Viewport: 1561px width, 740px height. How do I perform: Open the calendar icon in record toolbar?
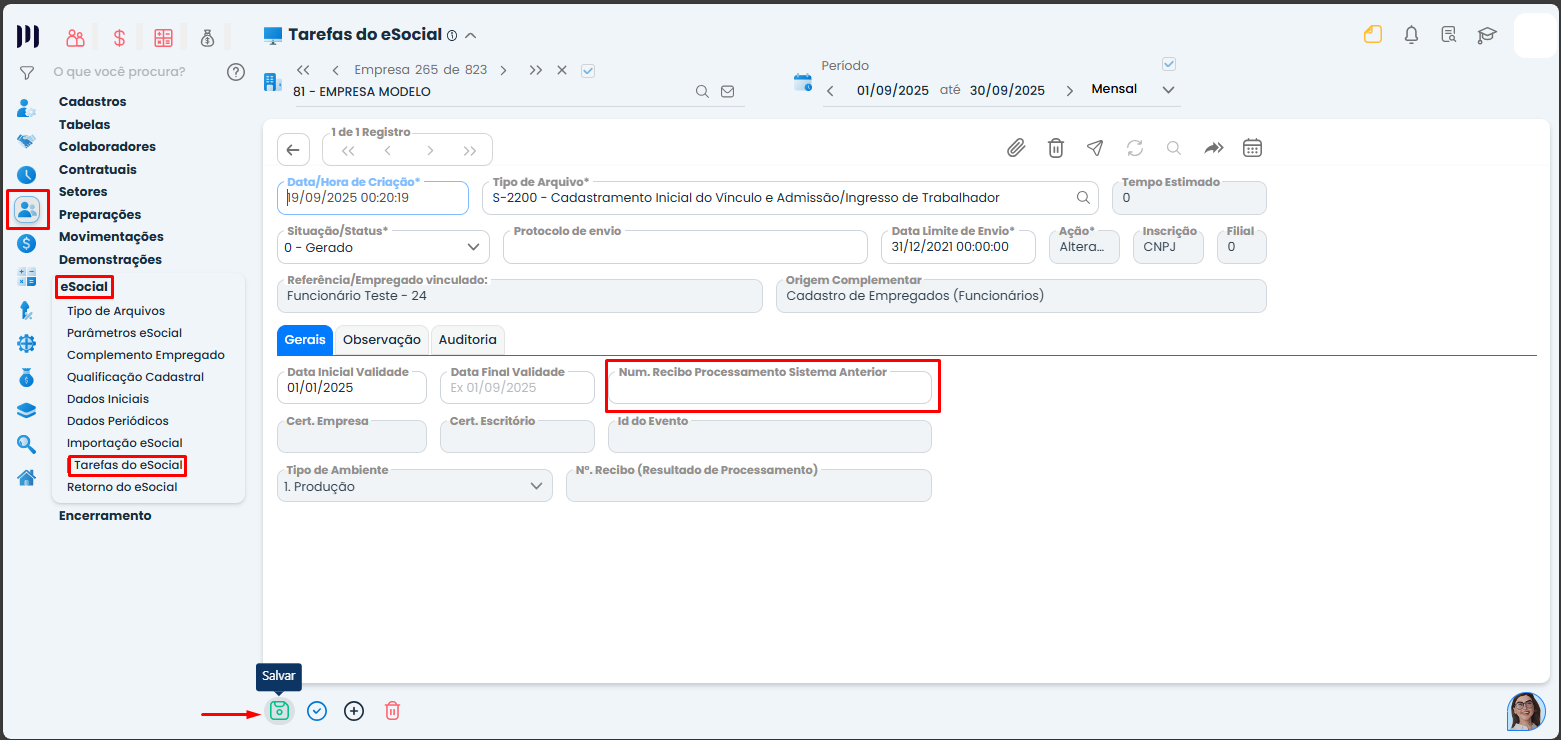[x=1252, y=148]
